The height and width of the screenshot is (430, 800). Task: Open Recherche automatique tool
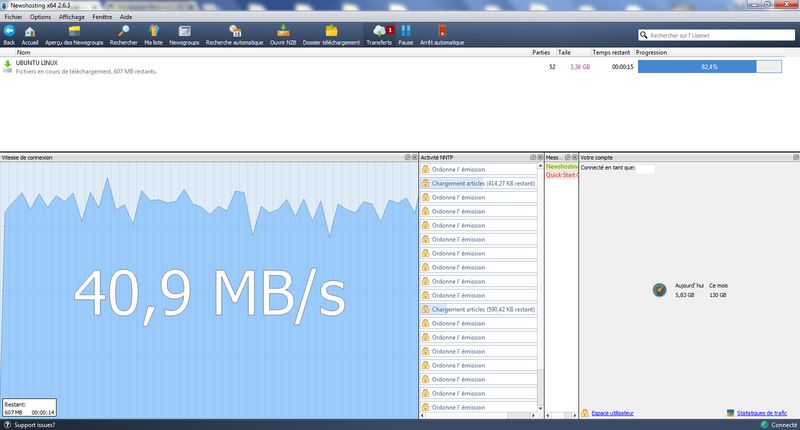click(x=234, y=33)
